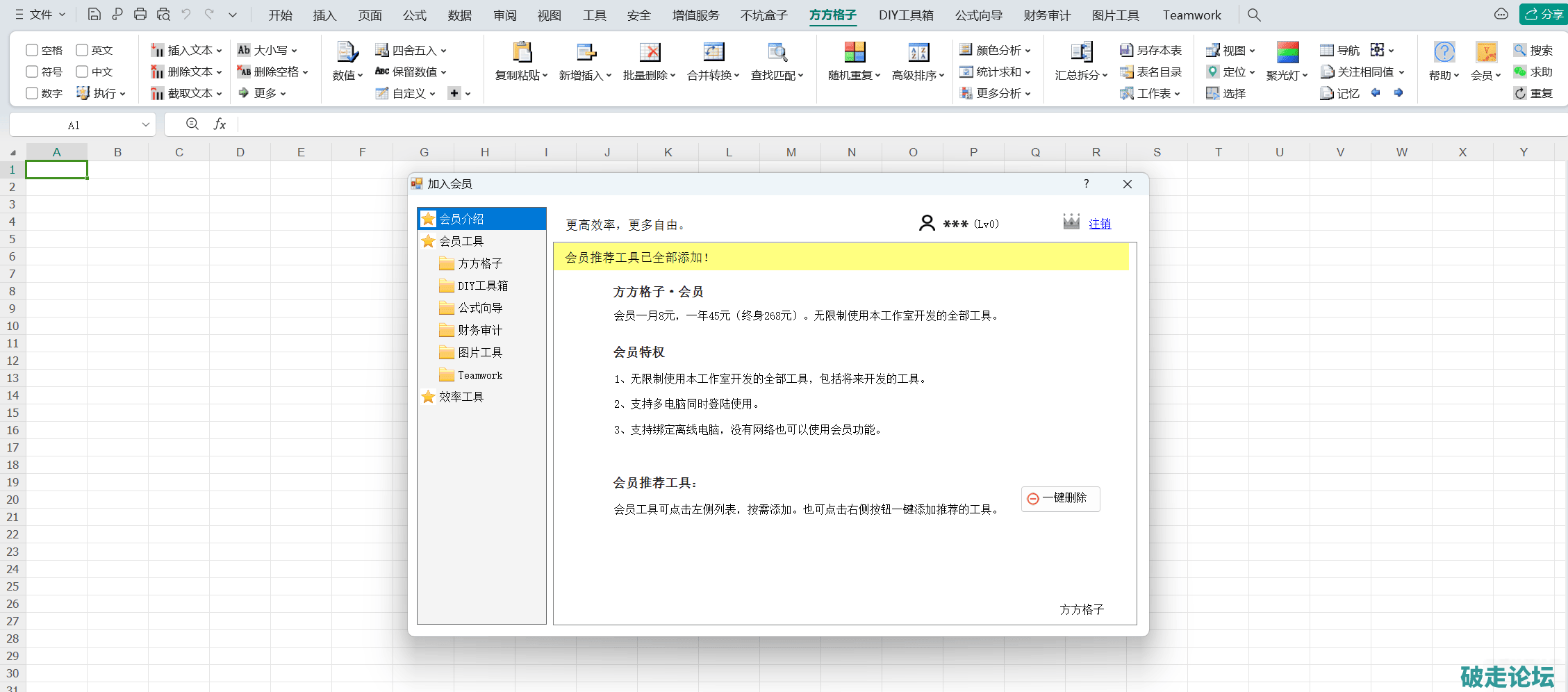
Task: Tick the 英文 checkbox
Action: point(82,50)
